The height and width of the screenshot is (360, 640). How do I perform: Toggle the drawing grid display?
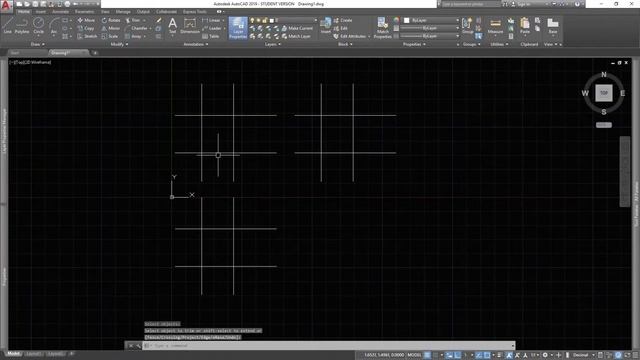[x=427, y=355]
